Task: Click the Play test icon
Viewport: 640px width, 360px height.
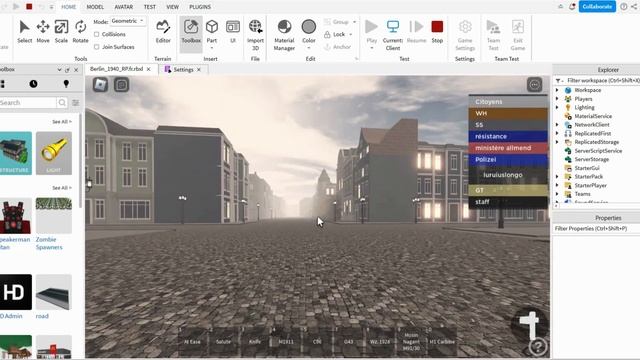Action: pos(371,27)
